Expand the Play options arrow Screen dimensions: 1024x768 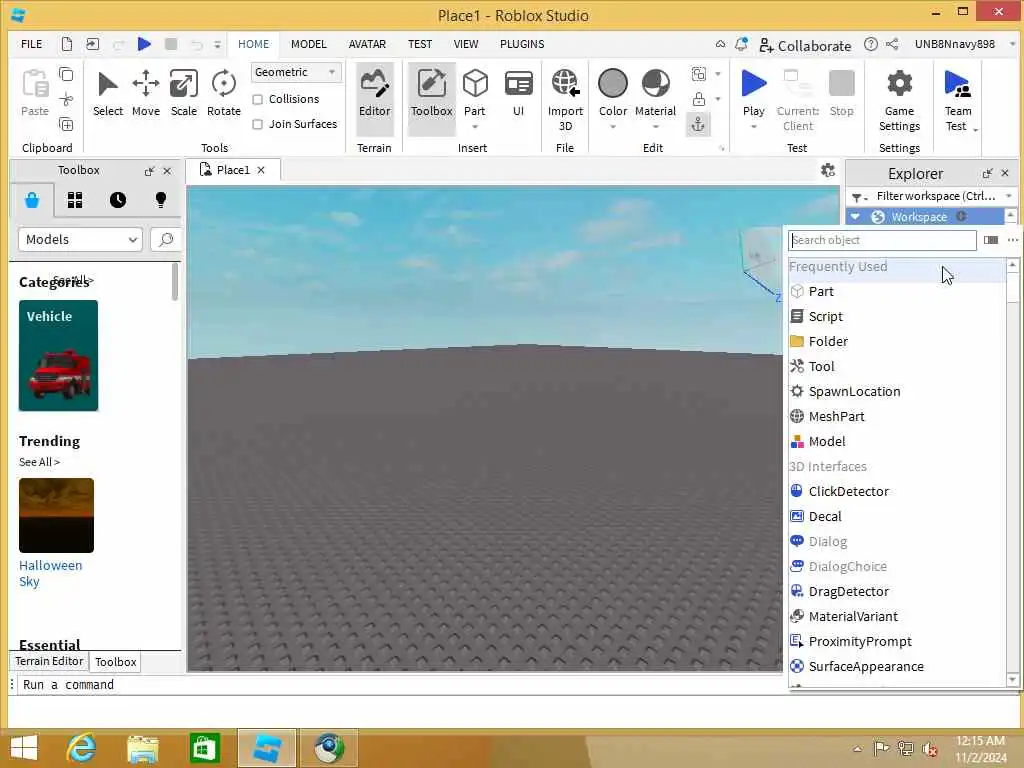click(x=754, y=127)
